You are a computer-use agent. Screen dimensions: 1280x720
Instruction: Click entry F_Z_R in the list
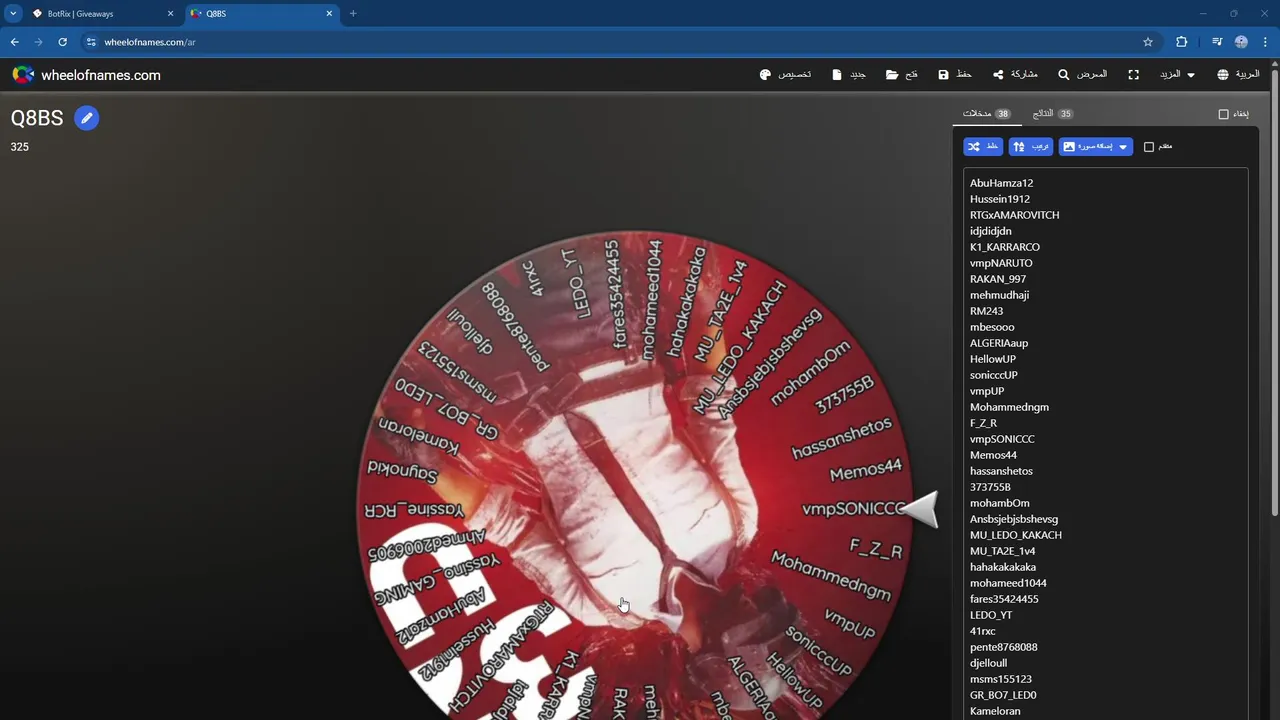point(983,423)
